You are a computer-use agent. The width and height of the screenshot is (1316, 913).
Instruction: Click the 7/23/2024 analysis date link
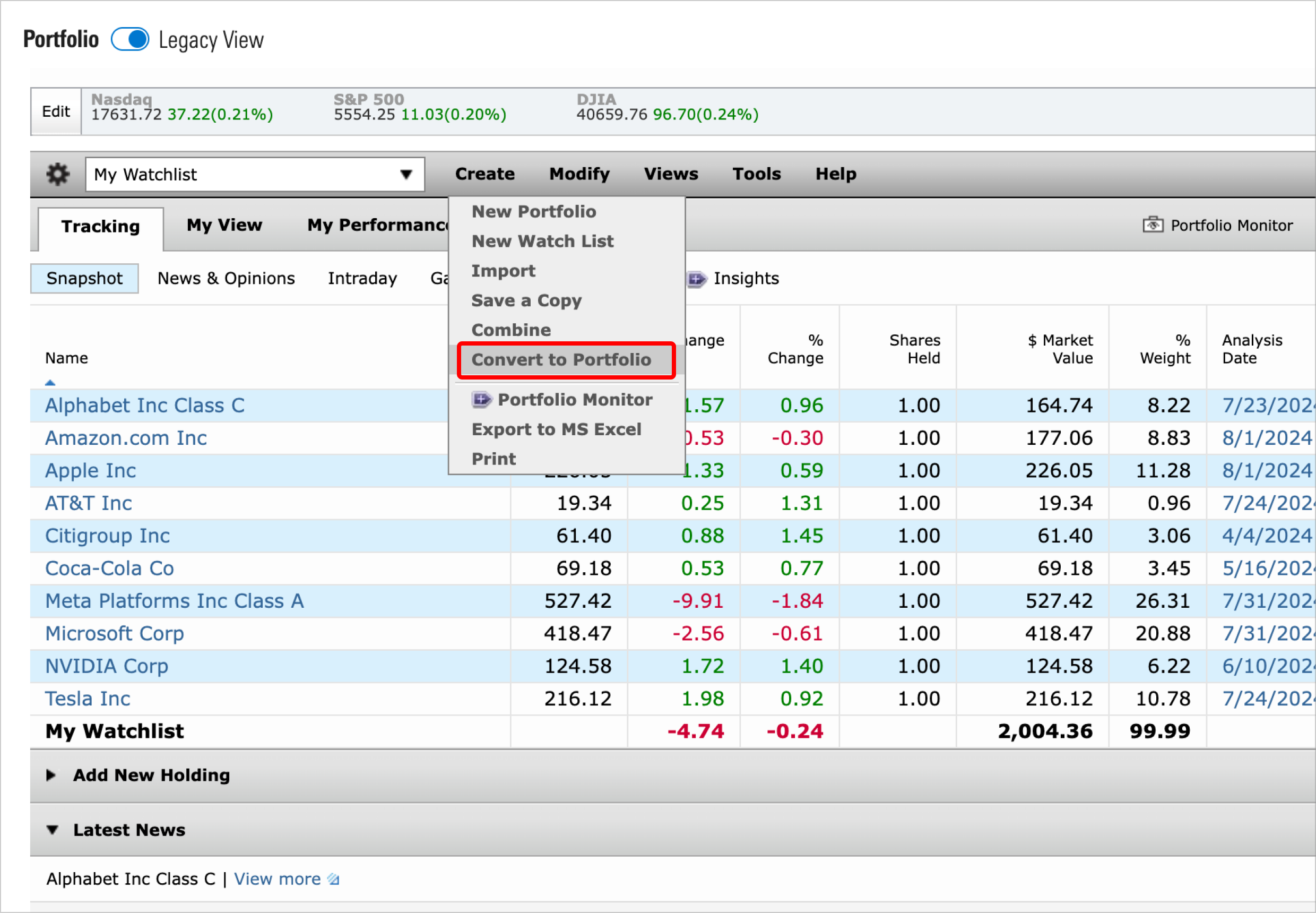pos(1269,406)
